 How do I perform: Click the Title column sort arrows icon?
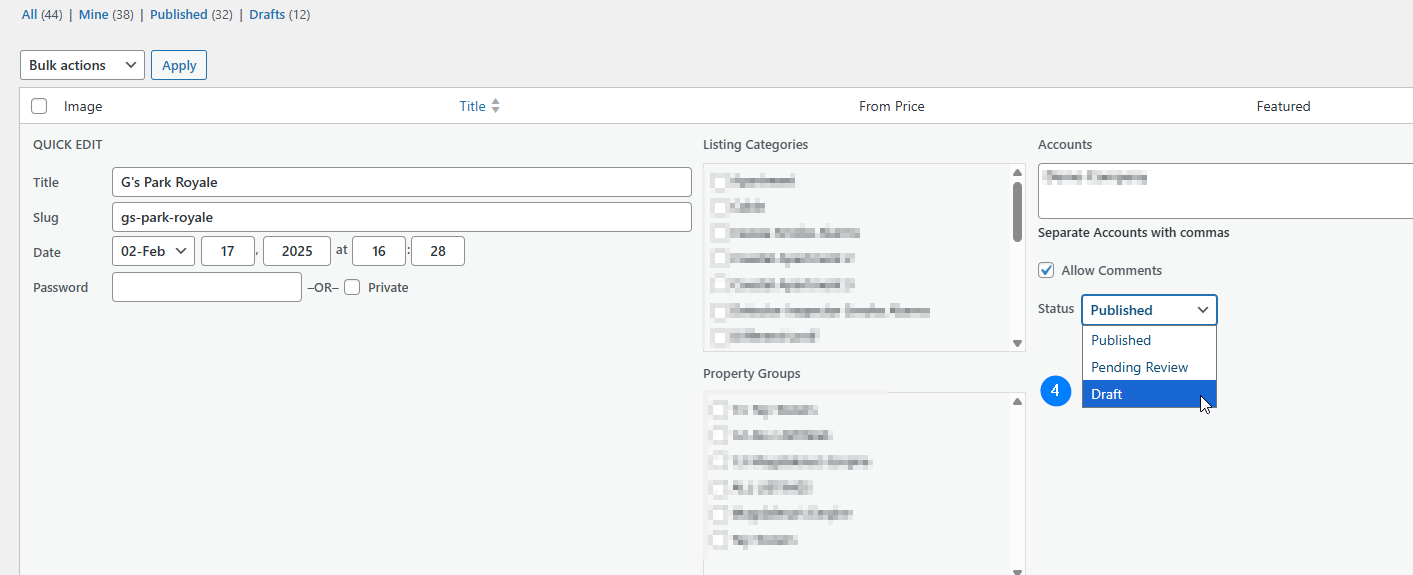point(495,106)
